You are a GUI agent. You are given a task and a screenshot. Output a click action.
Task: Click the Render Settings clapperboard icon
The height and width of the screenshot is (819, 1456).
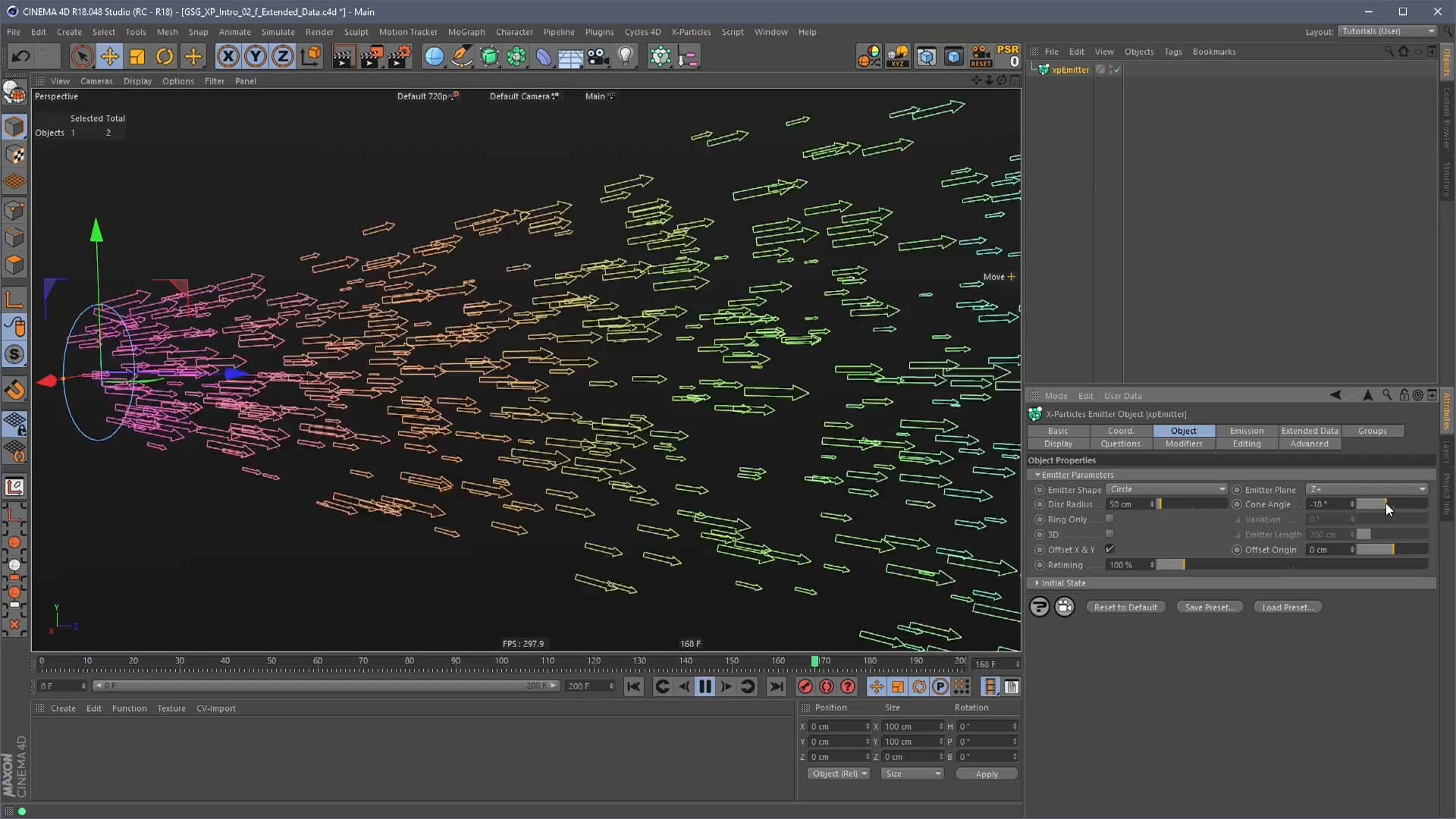coord(399,56)
